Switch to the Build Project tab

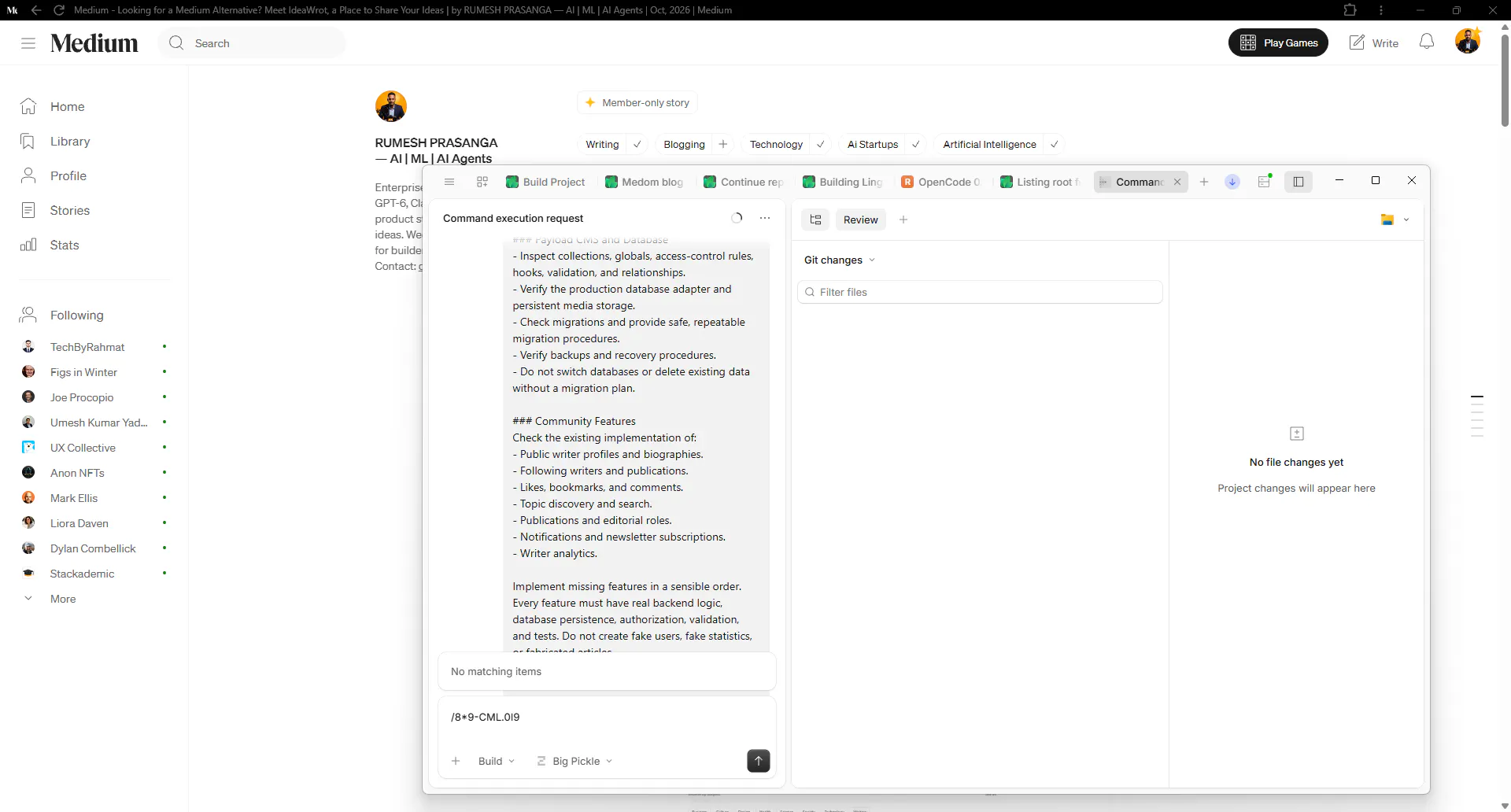point(546,182)
